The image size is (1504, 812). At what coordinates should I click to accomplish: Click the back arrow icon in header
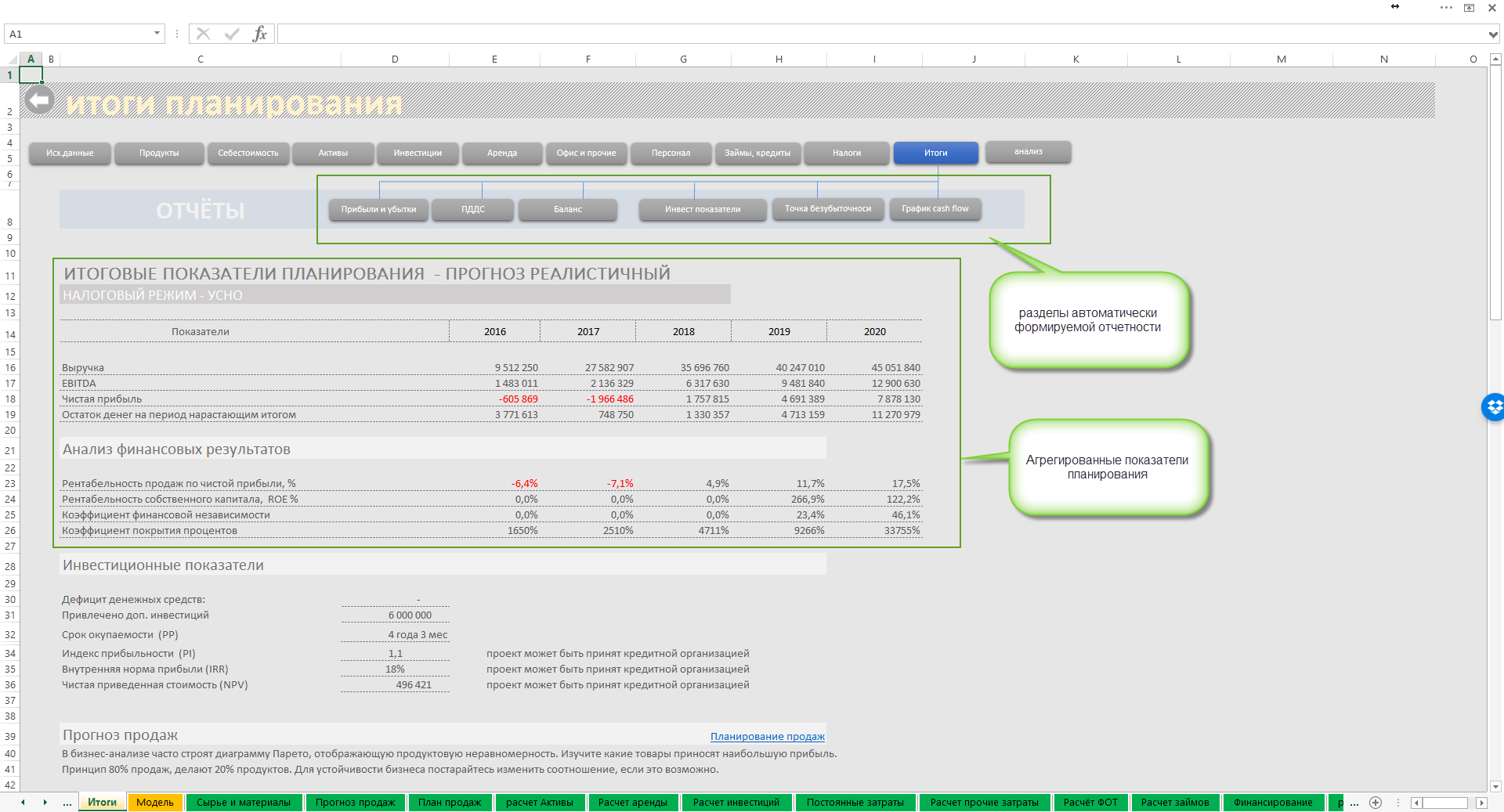coord(38,101)
